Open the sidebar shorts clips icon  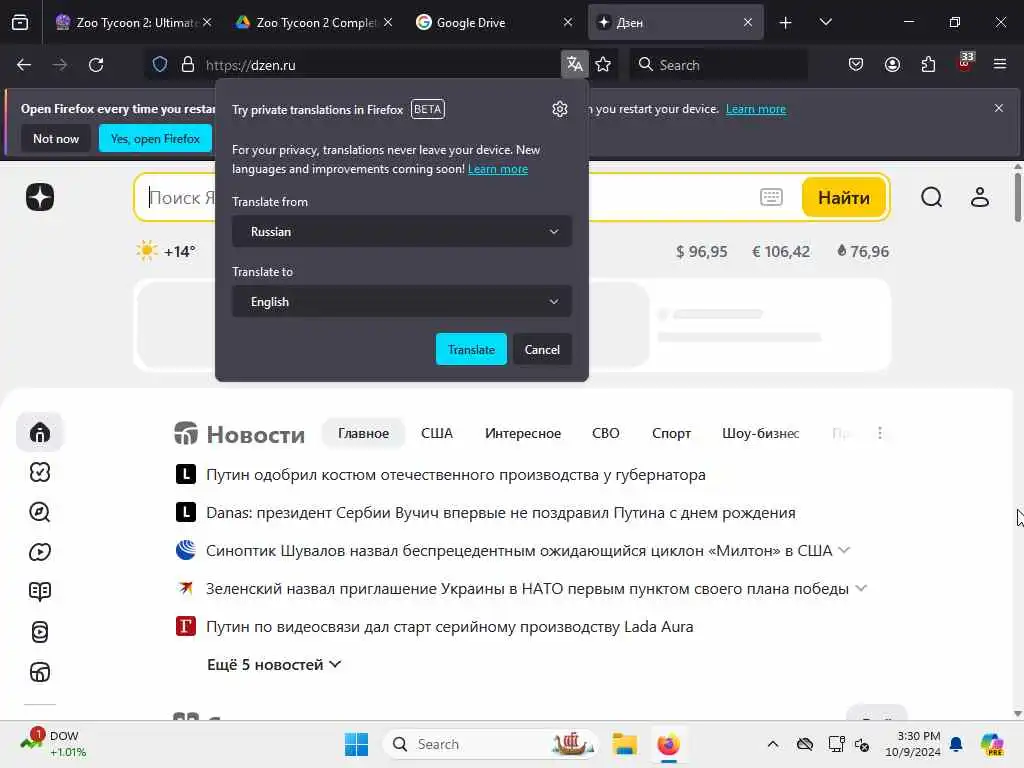(40, 632)
